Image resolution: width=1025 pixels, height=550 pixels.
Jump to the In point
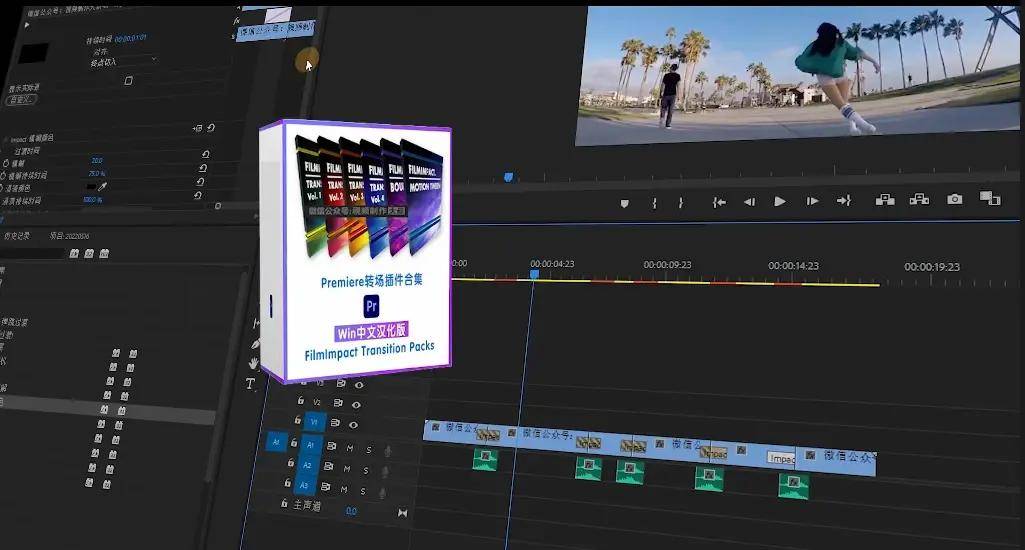[719, 202]
